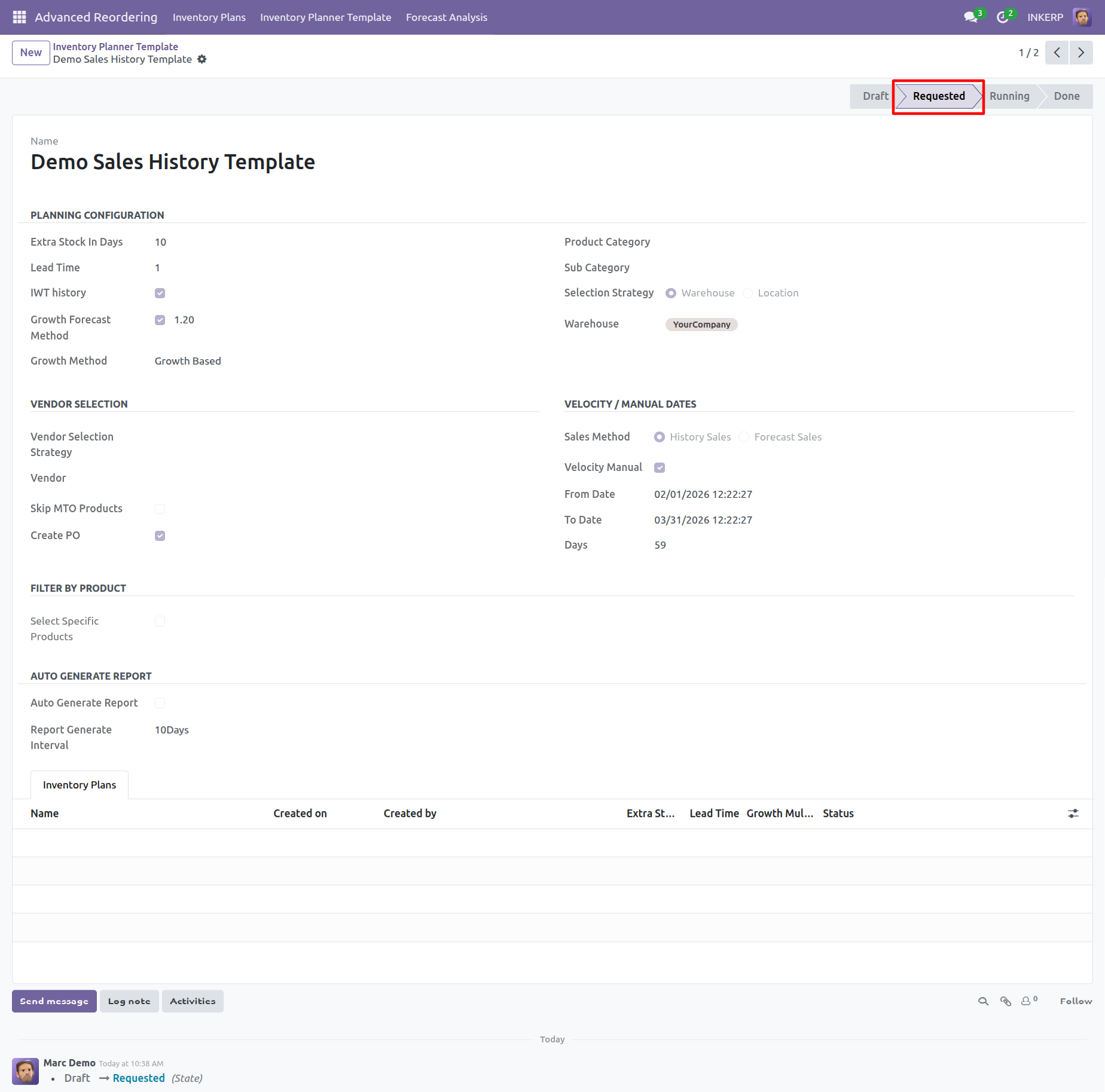Click Log note button

[129, 1001]
